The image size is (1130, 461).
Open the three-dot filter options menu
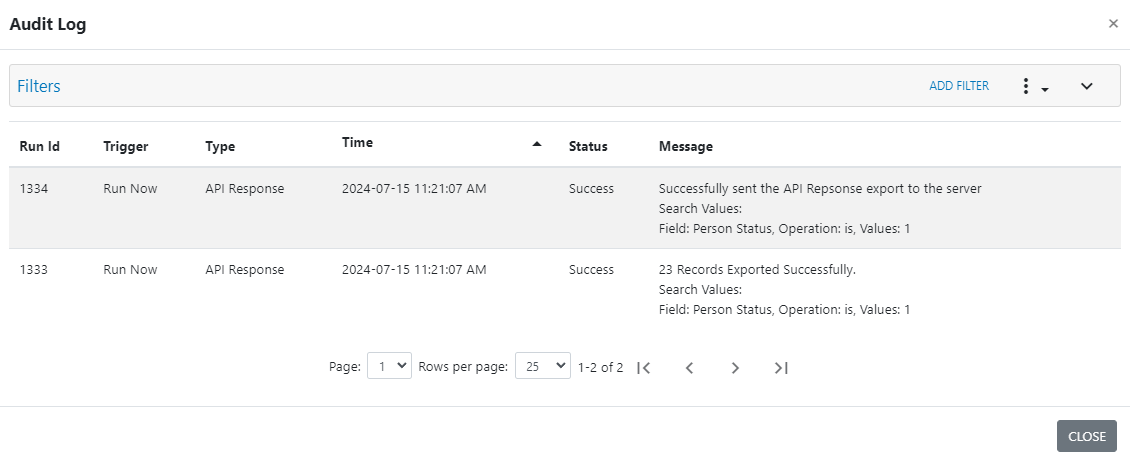(x=1032, y=87)
